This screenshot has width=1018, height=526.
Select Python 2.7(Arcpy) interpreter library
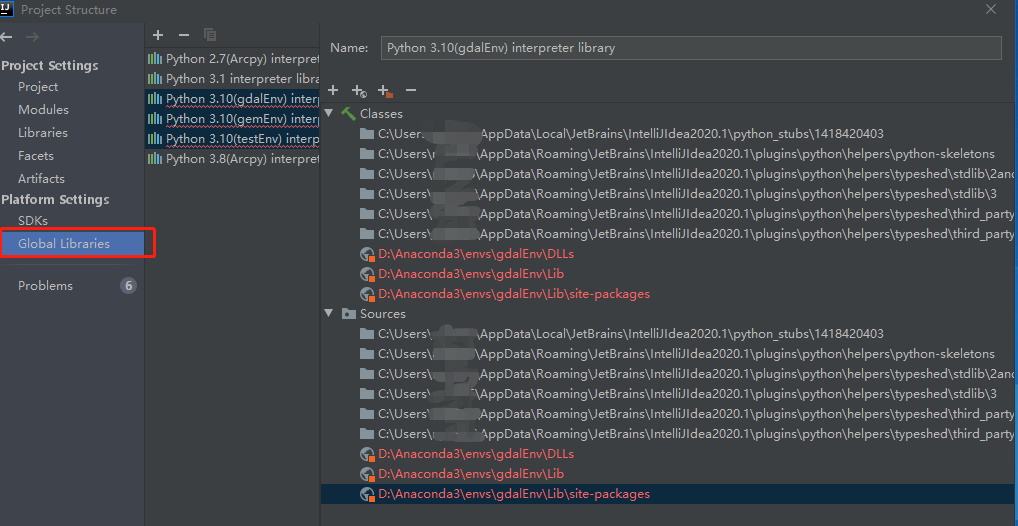coord(232,58)
